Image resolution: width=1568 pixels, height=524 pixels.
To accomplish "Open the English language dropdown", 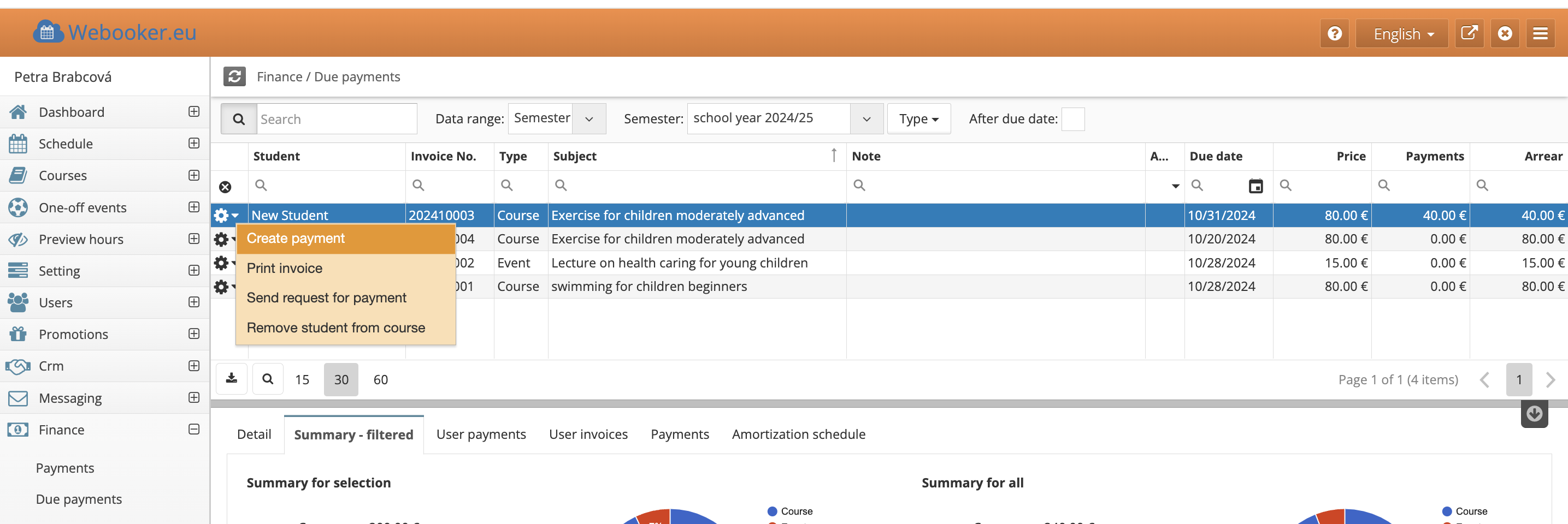I will [1401, 33].
